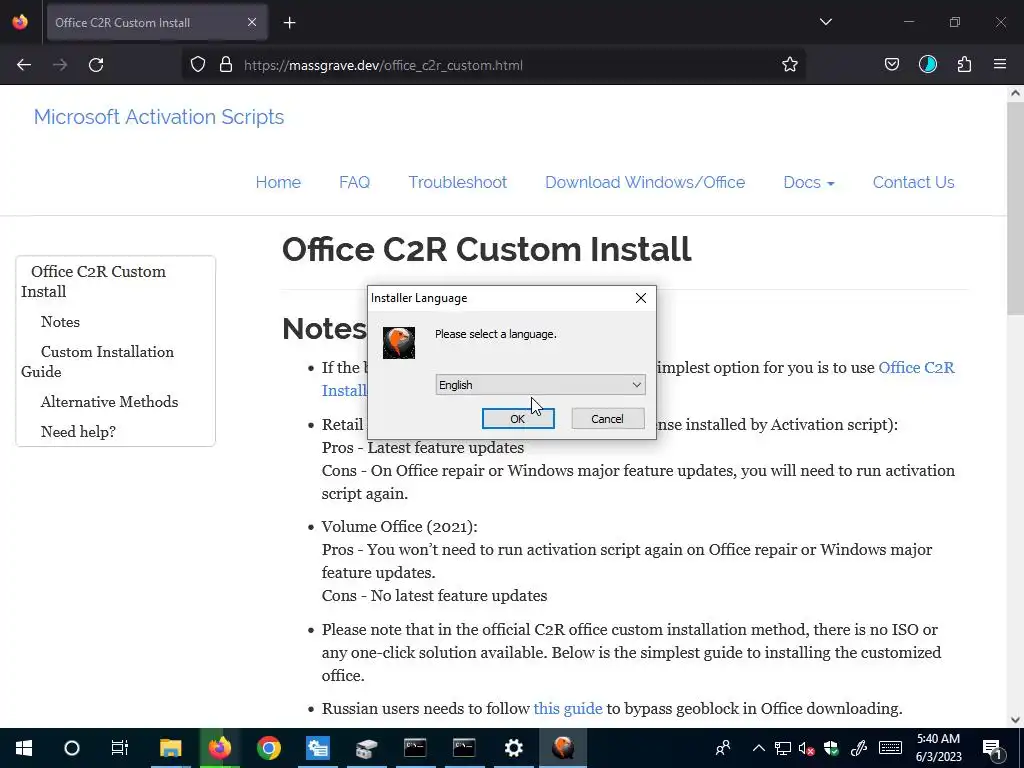
Task: Select the installer bird taskbar icon
Action: pyautogui.click(x=563, y=748)
